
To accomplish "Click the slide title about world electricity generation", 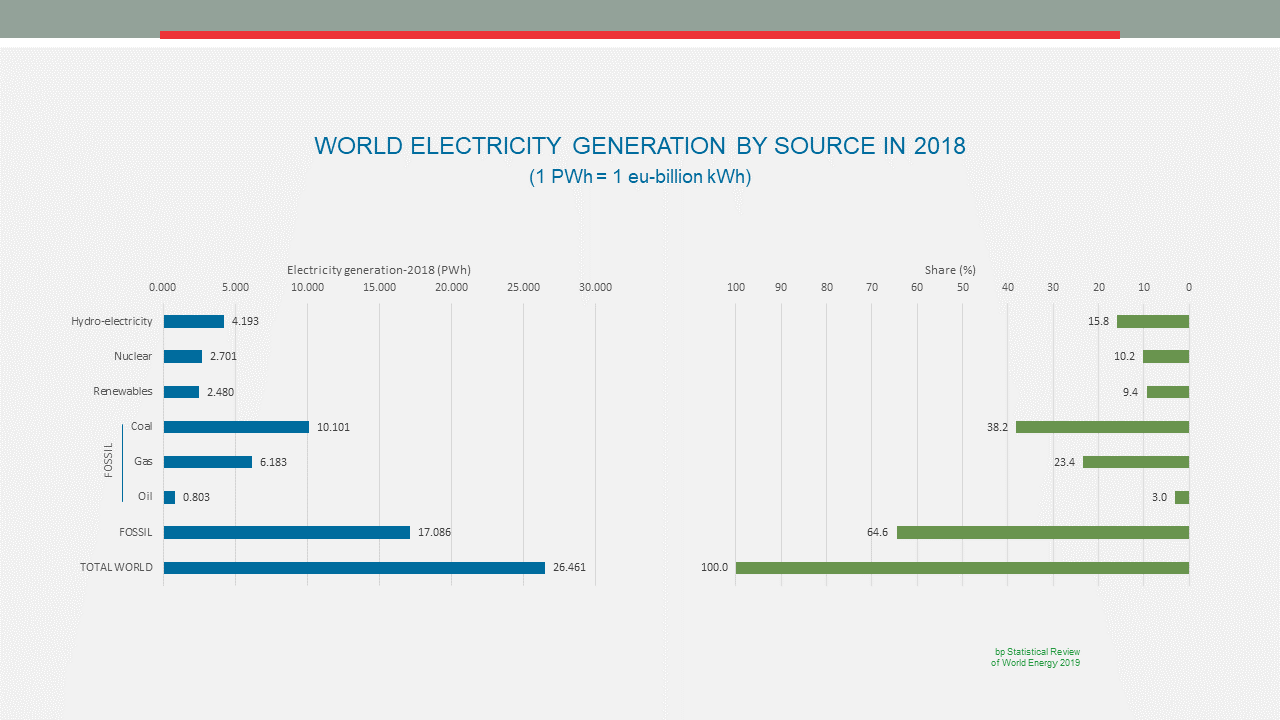I will 640,146.
